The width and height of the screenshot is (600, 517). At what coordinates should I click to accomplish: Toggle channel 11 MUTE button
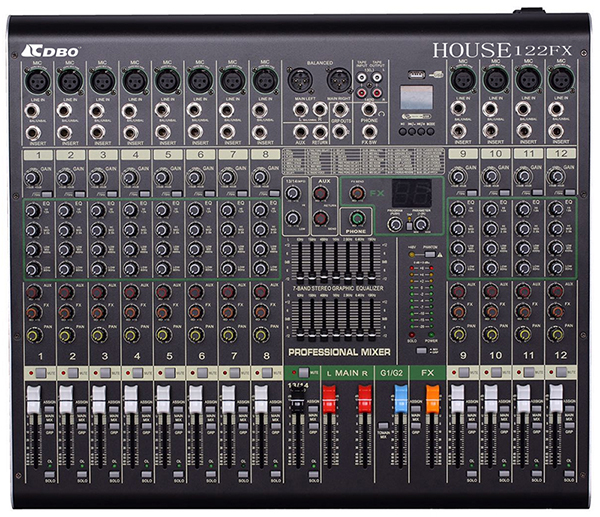tap(529, 372)
